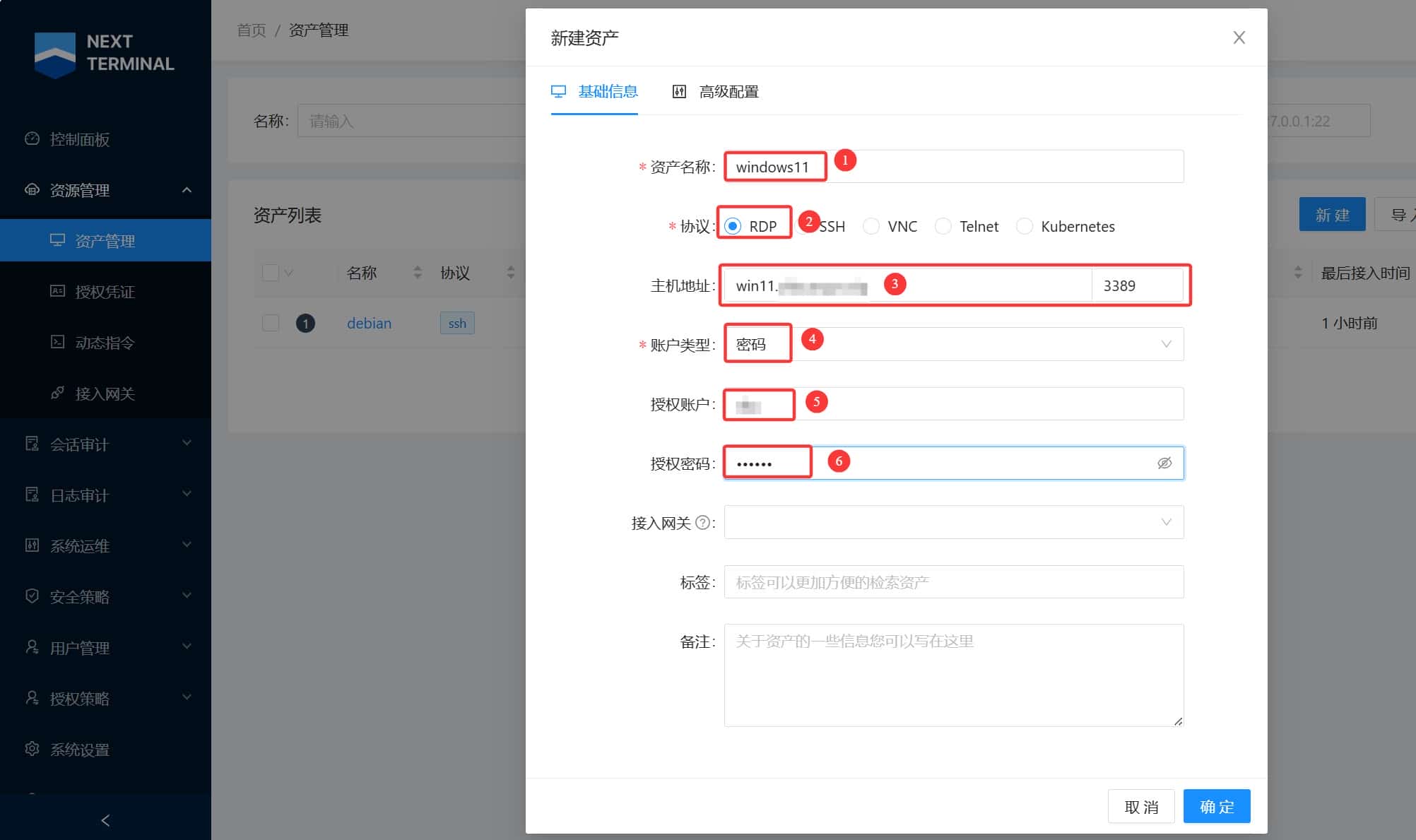Select the VNC protocol radio button
This screenshot has width=1416, height=840.
point(871,226)
